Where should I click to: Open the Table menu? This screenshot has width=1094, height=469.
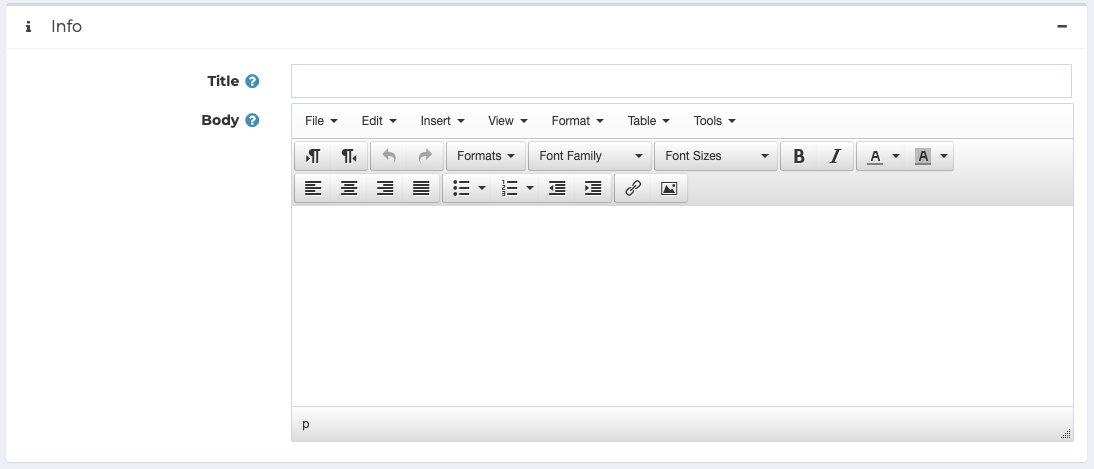[x=648, y=121]
